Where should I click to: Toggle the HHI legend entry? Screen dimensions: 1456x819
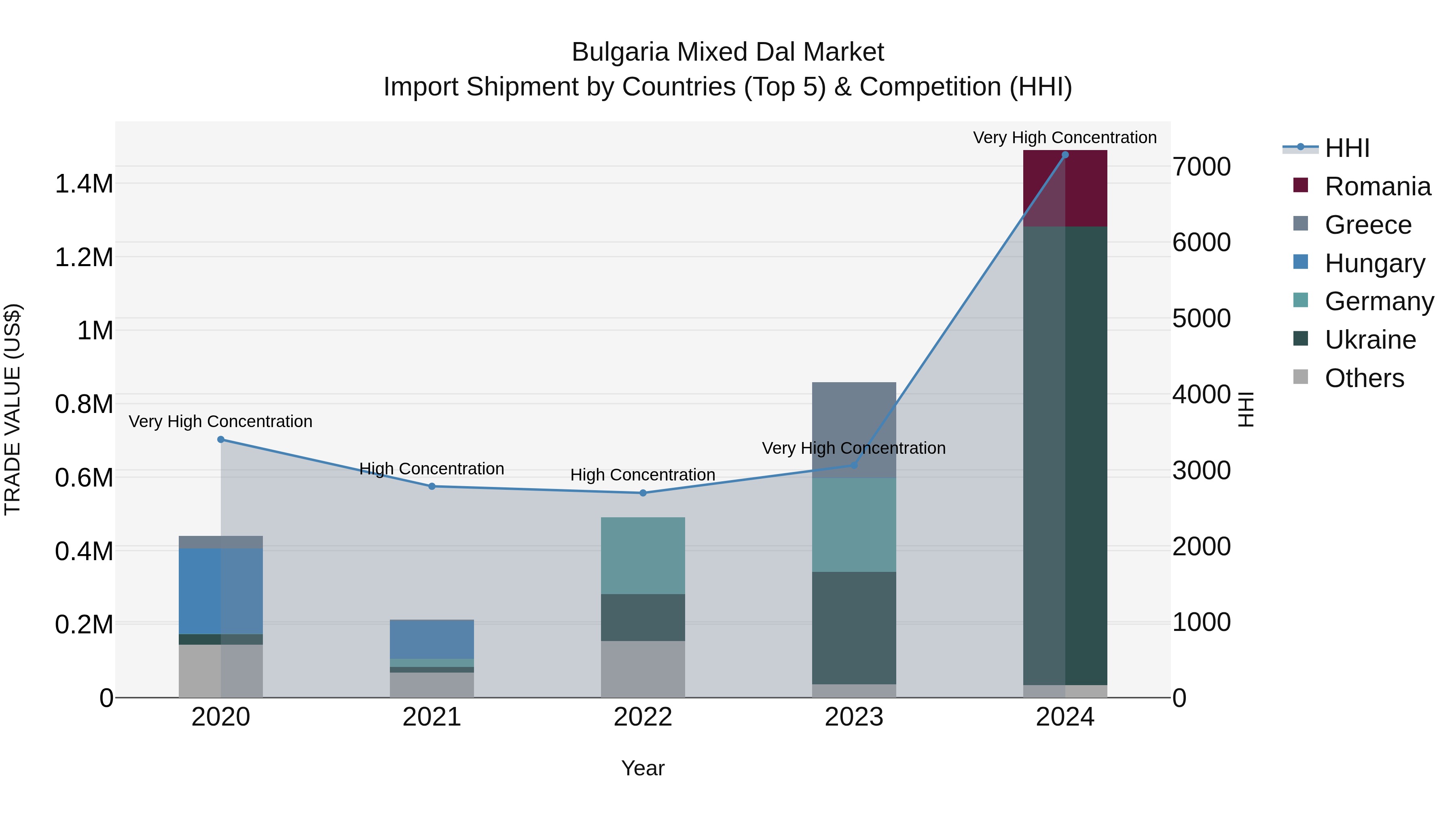pos(1327,148)
